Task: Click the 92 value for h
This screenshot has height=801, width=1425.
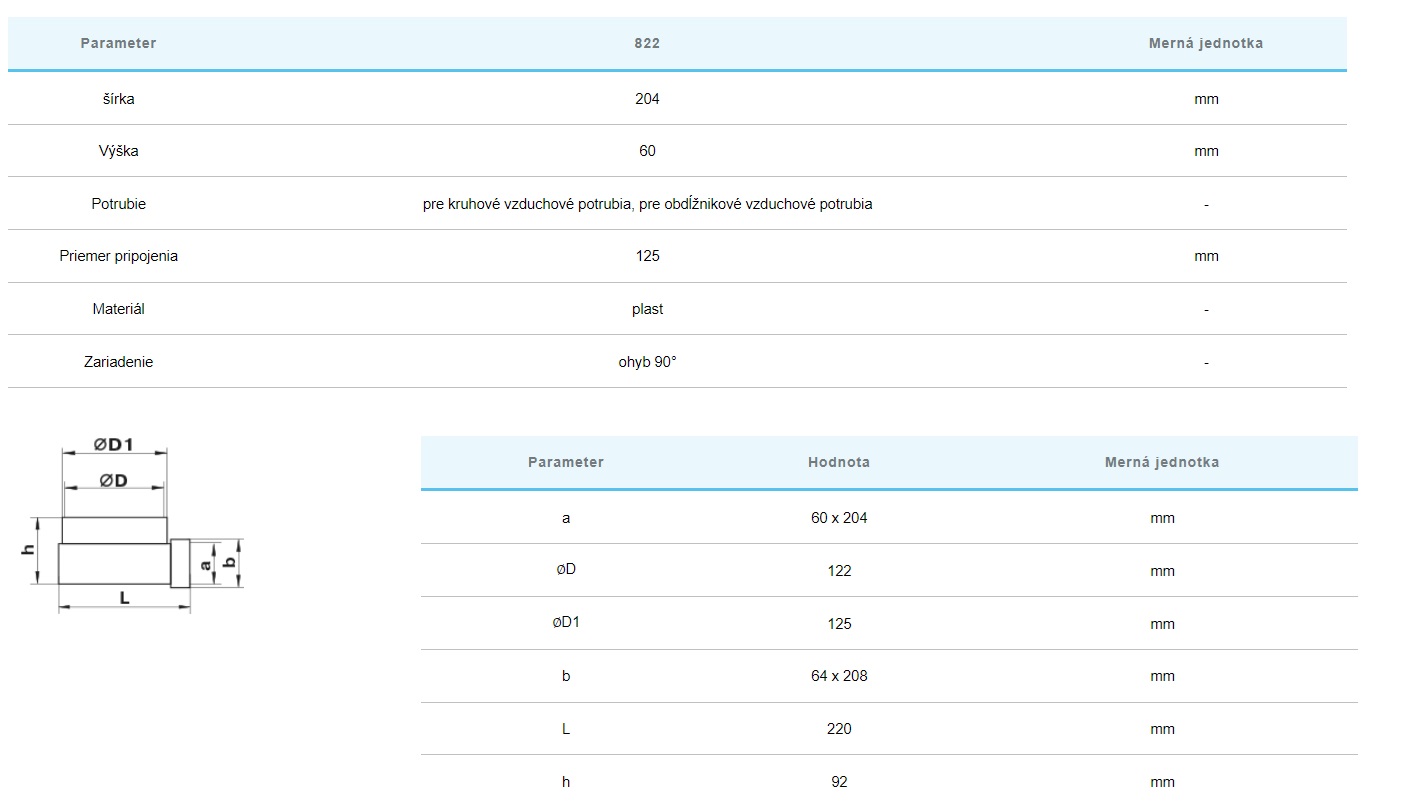Action: click(839, 782)
